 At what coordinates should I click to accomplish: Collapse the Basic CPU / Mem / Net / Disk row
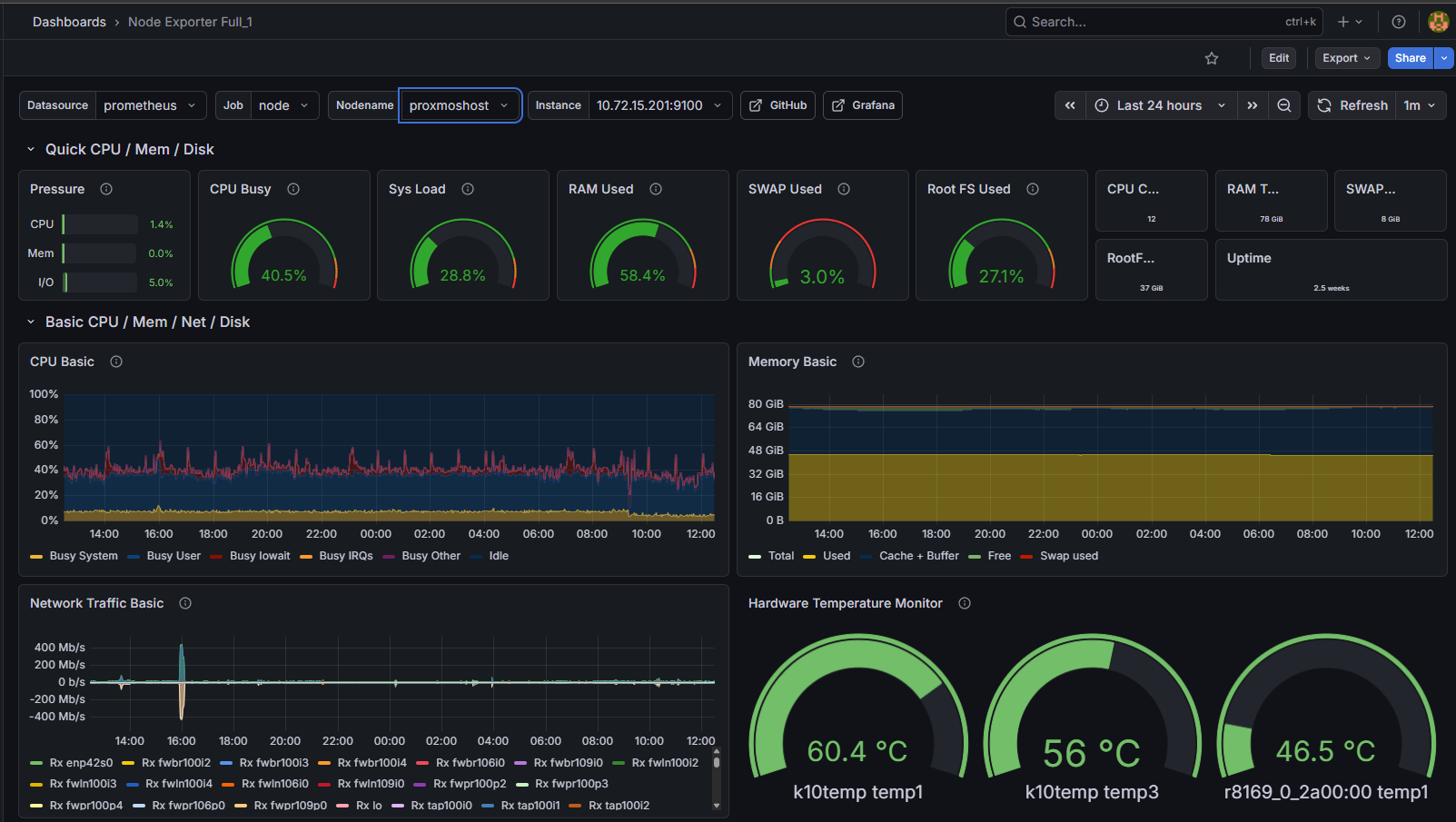tap(31, 322)
